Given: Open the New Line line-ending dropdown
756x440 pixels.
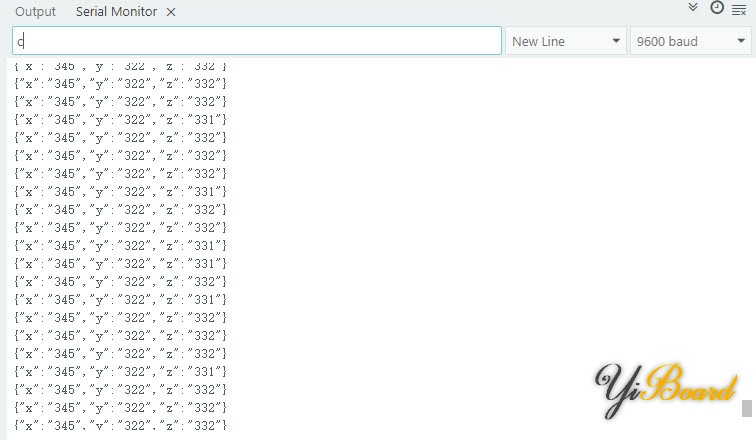Looking at the screenshot, I should [x=565, y=41].
